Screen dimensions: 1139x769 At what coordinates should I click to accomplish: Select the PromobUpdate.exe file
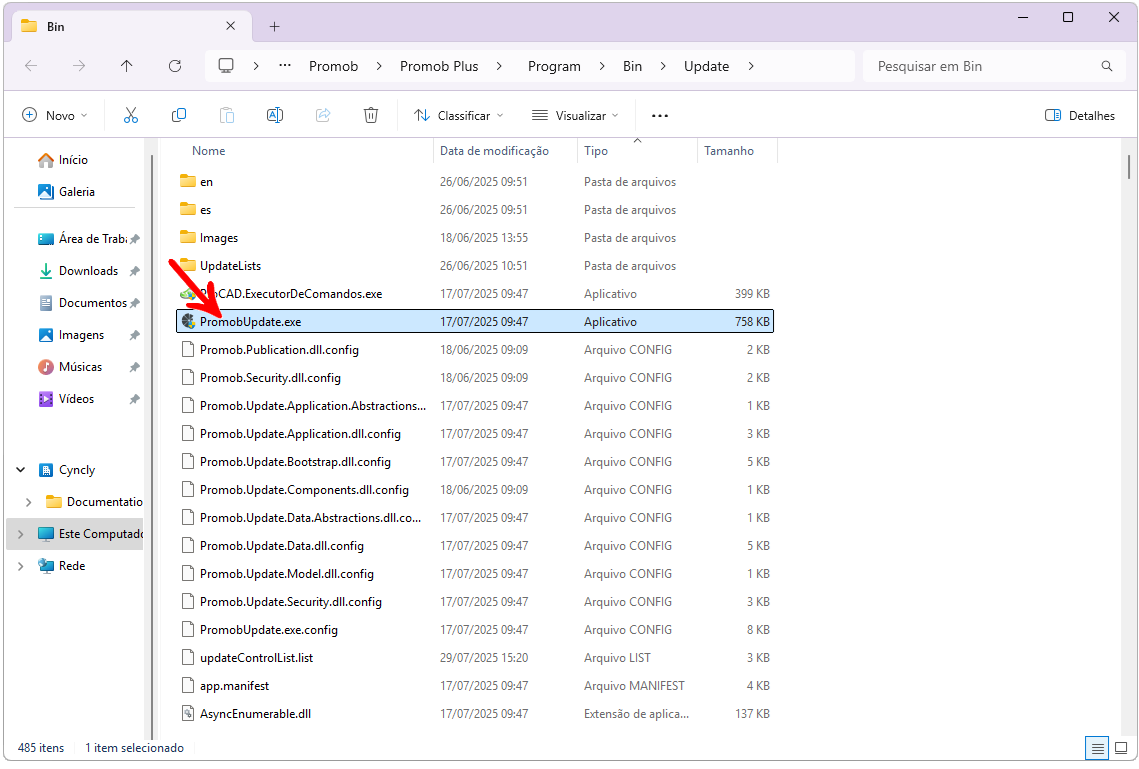tap(475, 322)
